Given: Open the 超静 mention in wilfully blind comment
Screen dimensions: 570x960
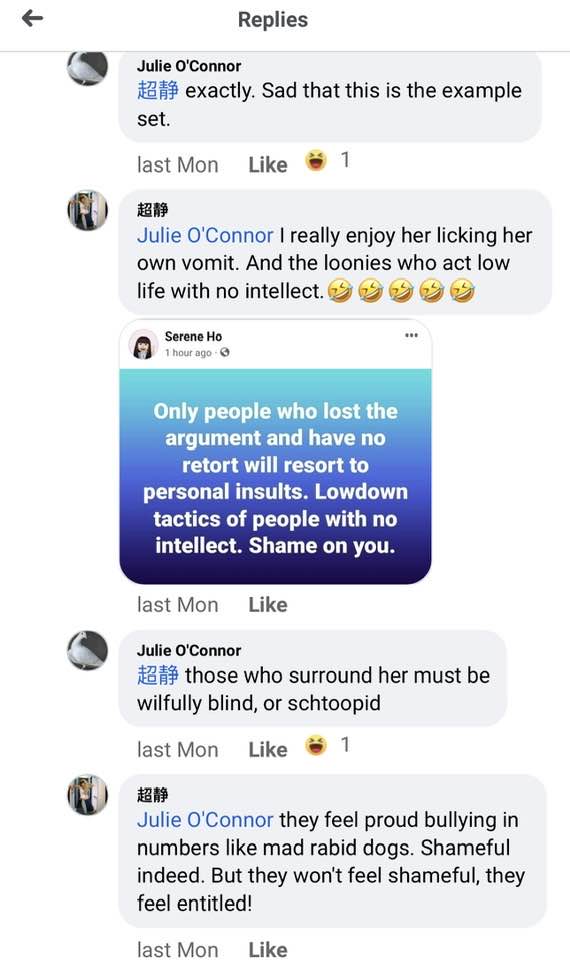Looking at the screenshot, I should 158,675.
